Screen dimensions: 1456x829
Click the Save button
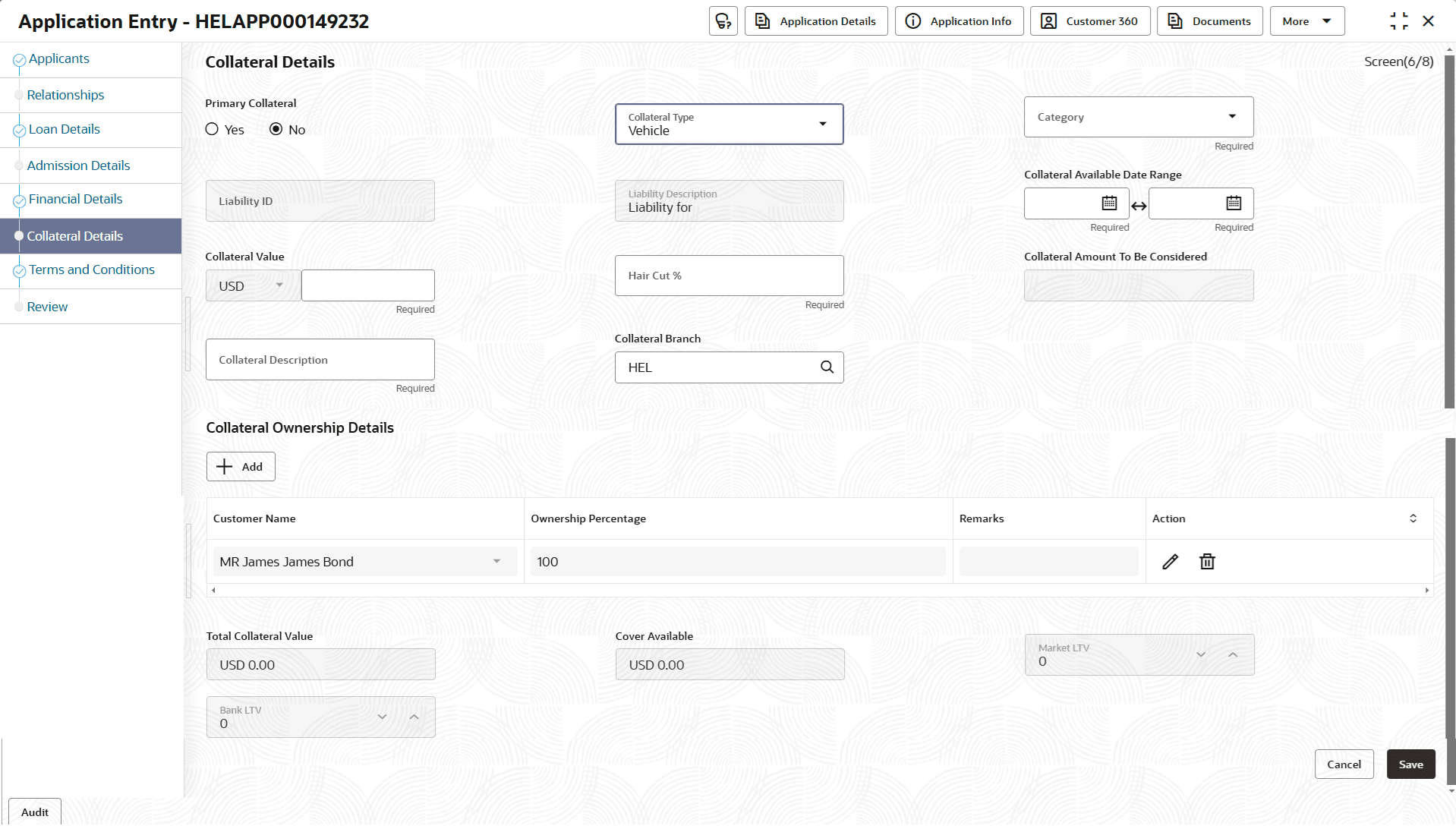[1410, 764]
